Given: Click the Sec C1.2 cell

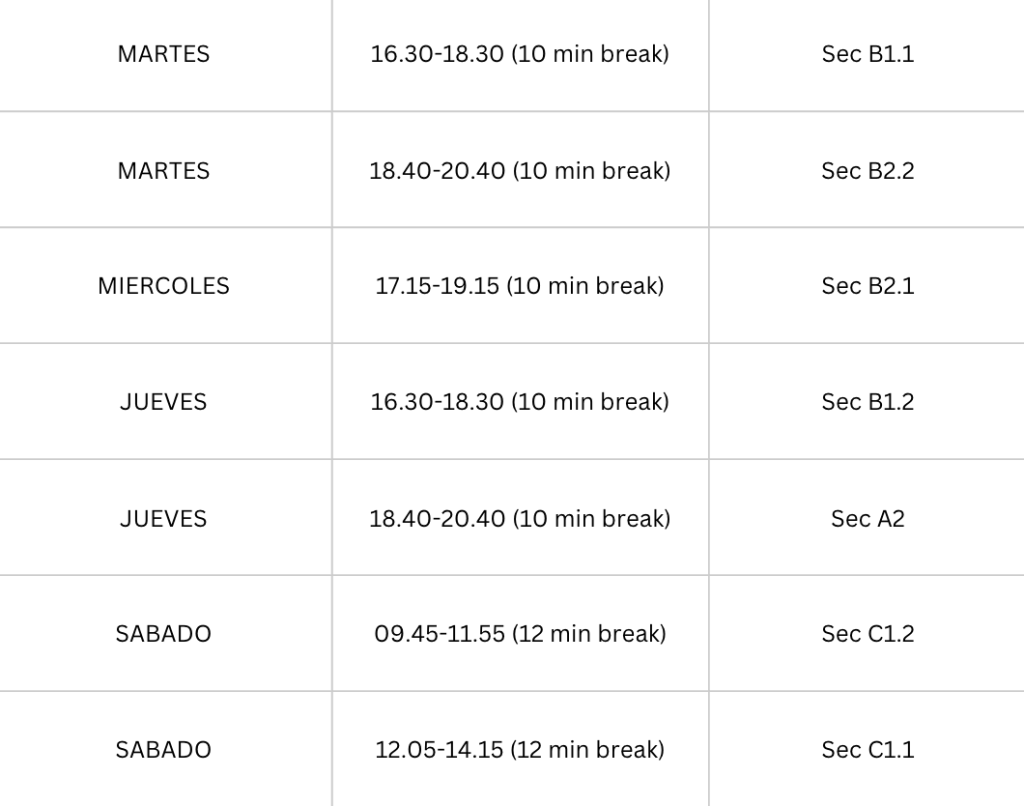Looking at the screenshot, I should tap(867, 634).
